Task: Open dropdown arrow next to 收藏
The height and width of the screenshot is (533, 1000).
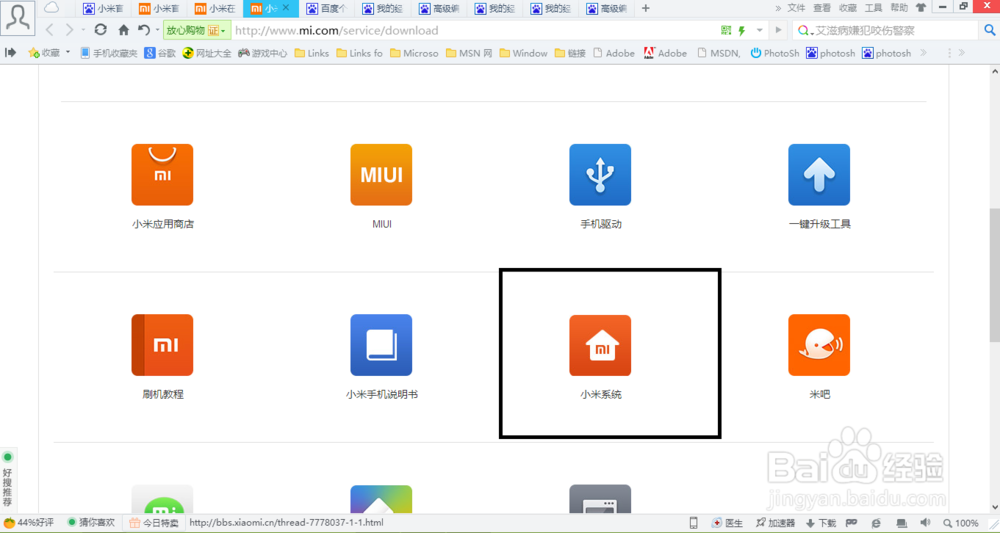Action: click(68, 52)
